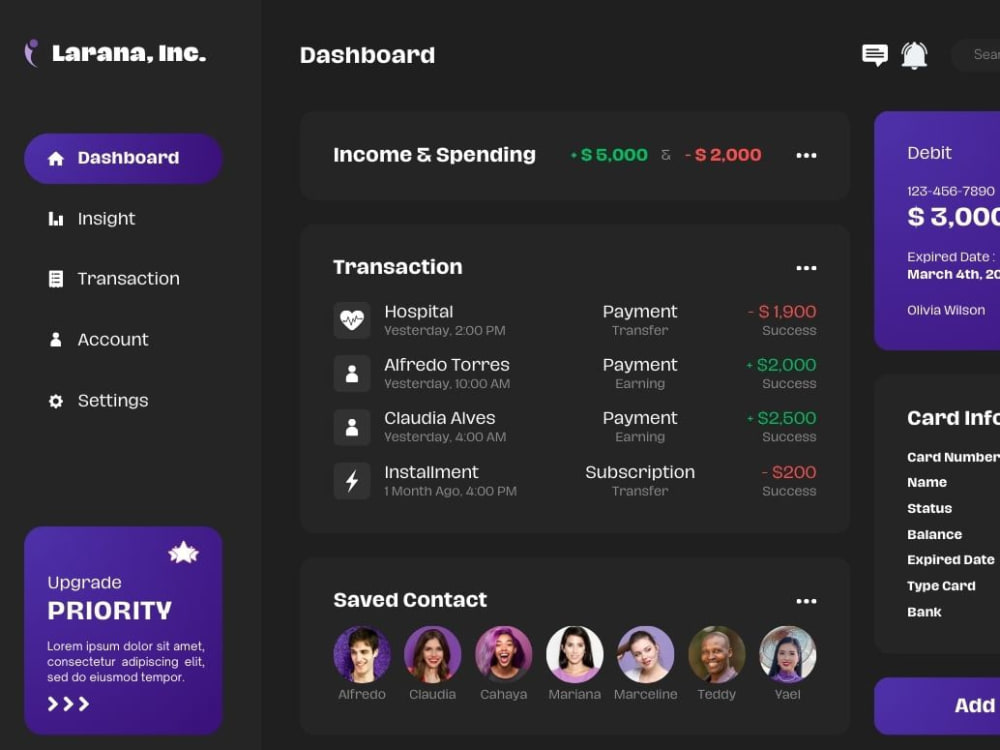
Task: Click the gear Settings sidebar icon
Action: coord(55,401)
